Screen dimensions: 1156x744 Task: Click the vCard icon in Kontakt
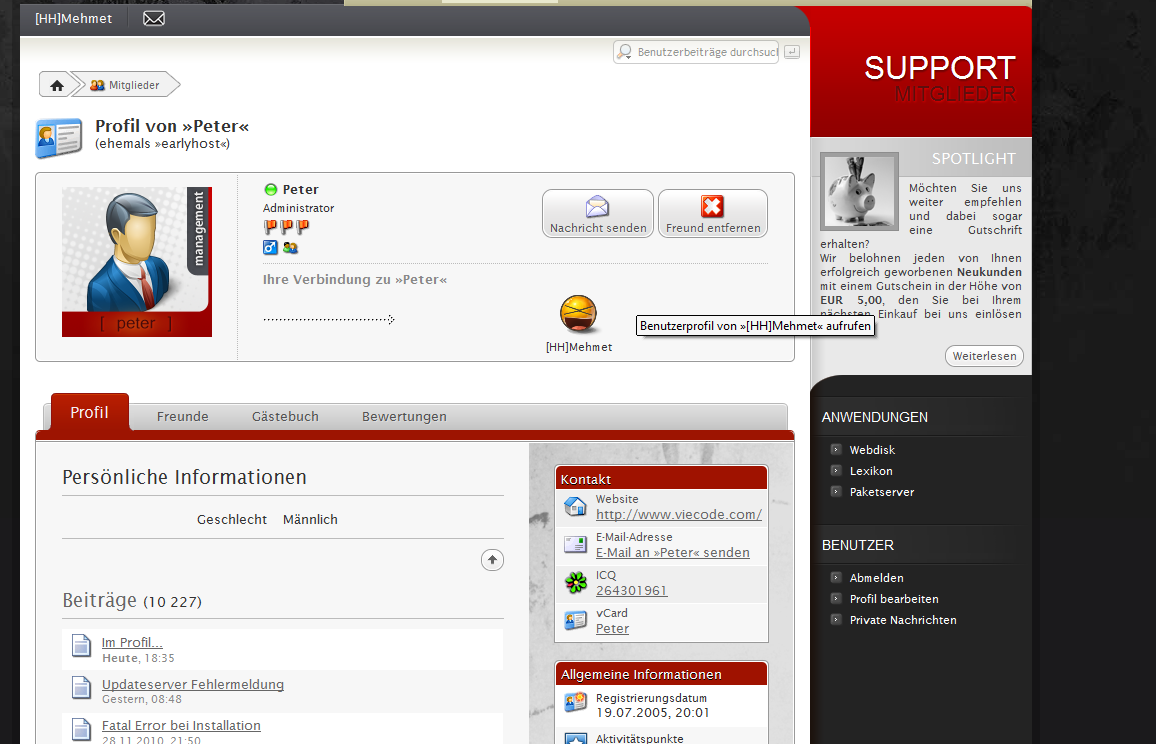[575, 620]
